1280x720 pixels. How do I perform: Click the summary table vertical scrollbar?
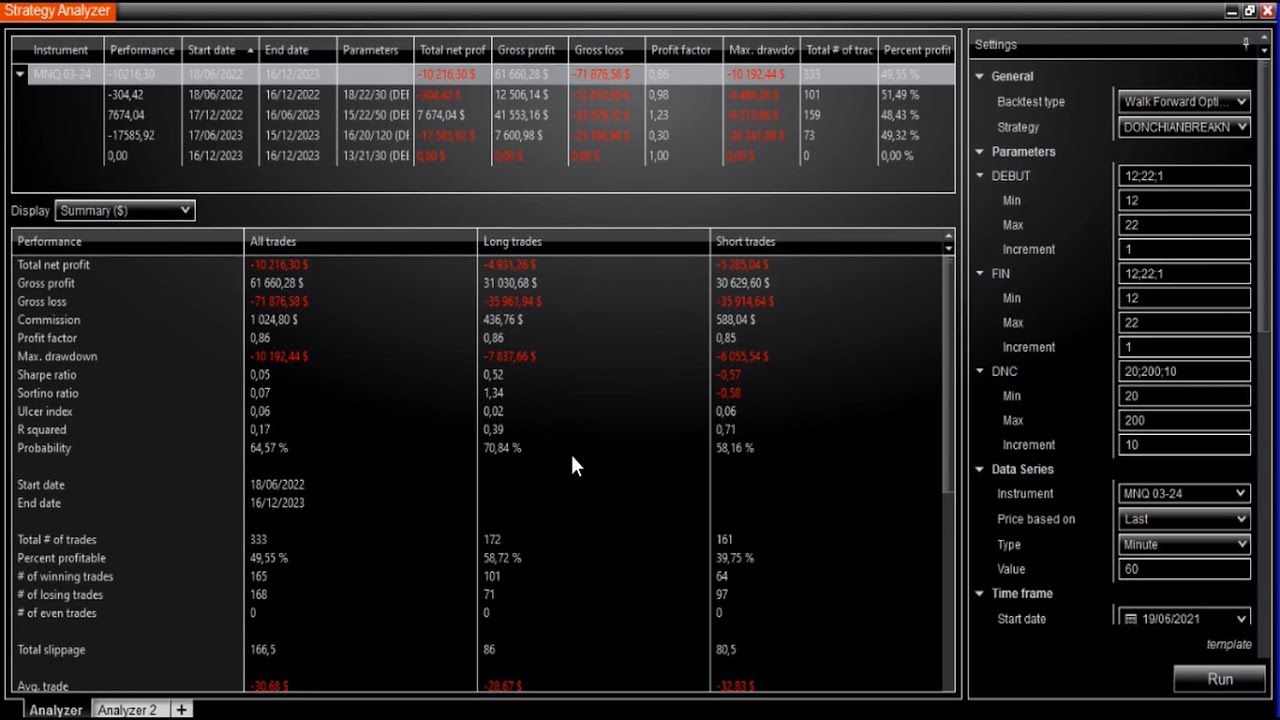point(948,375)
